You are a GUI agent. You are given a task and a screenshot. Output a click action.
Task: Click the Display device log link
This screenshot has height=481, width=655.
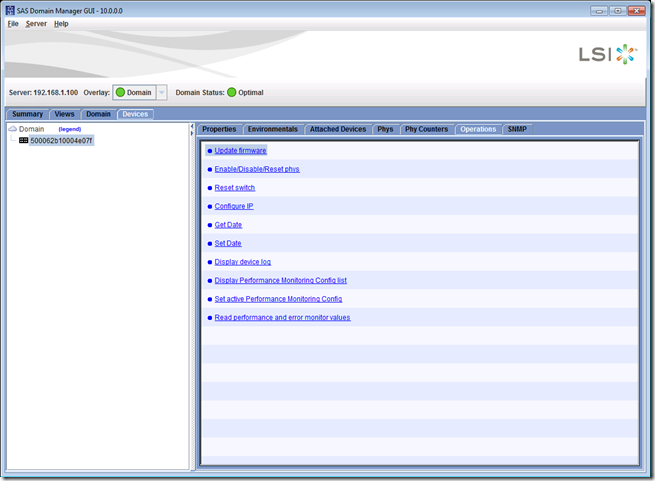click(x=243, y=262)
